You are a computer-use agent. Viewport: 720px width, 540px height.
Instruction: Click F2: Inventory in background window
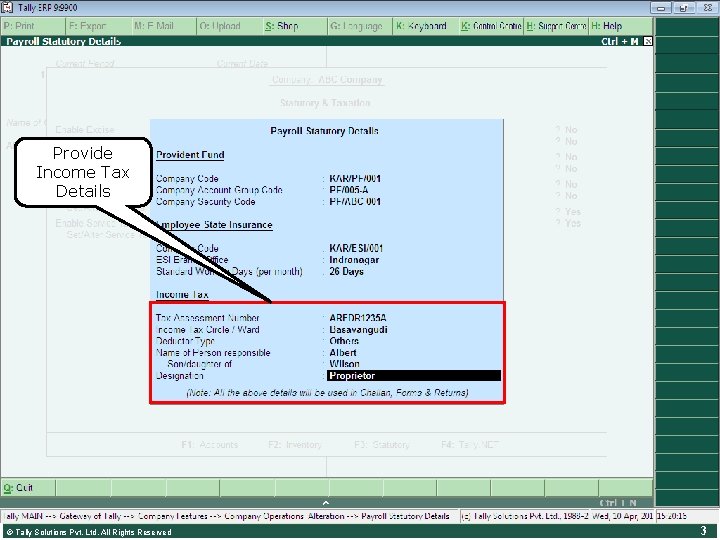click(295, 444)
